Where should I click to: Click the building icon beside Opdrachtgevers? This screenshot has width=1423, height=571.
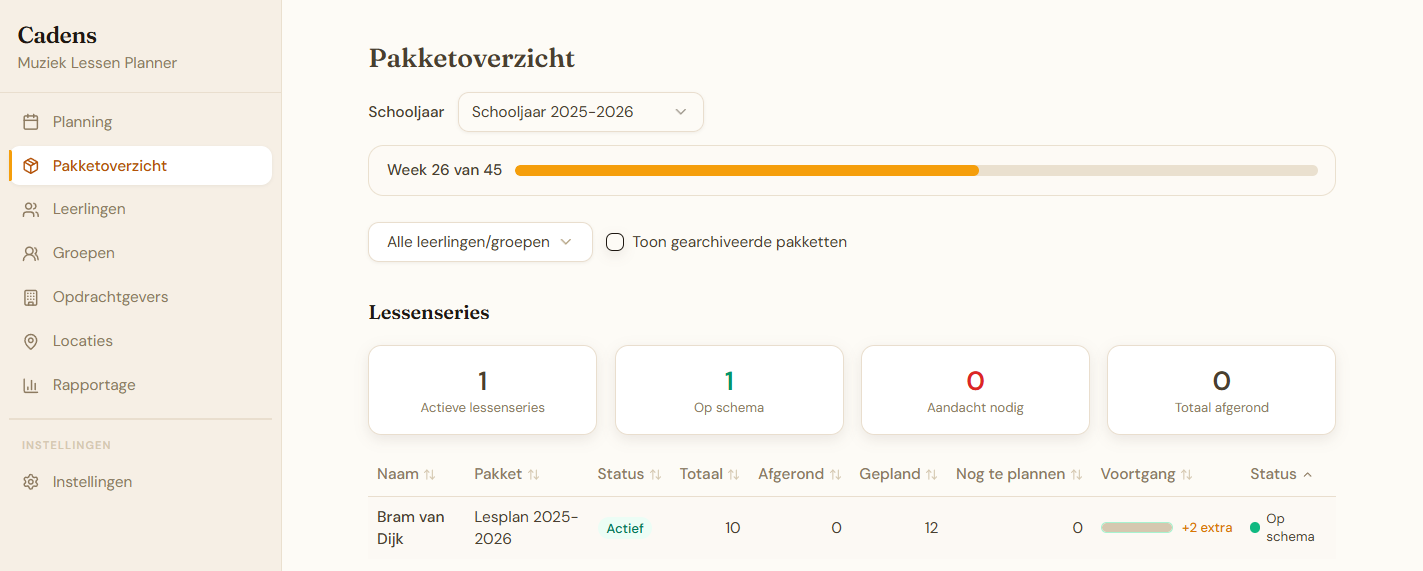31,298
